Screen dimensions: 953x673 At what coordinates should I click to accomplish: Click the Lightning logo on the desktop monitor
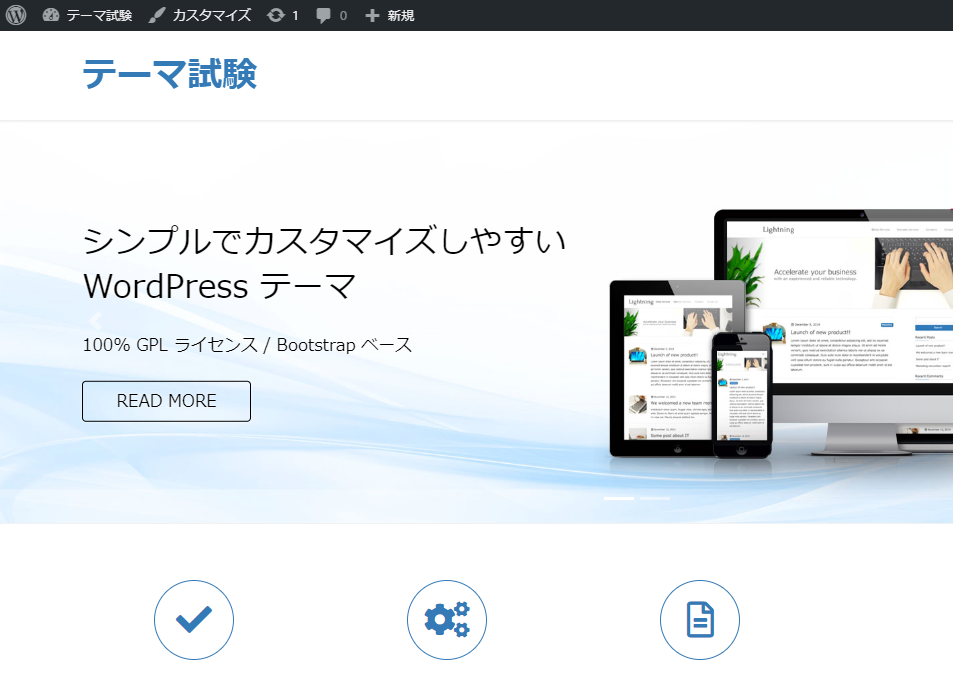[778, 229]
